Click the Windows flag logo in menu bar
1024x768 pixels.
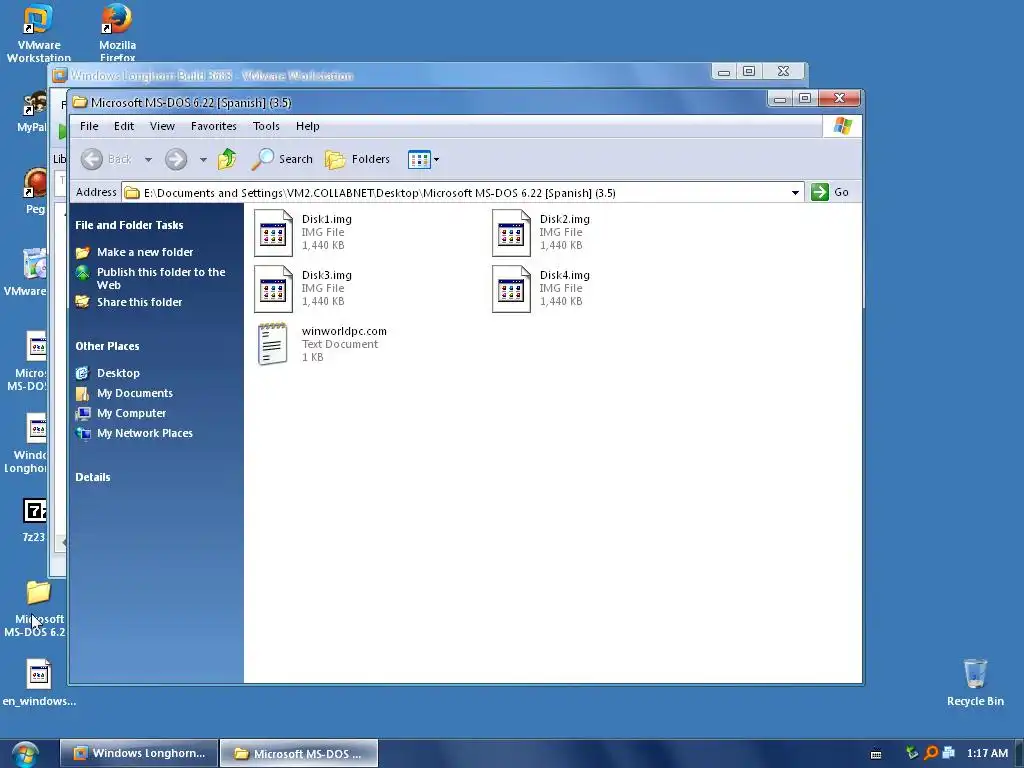coord(842,126)
